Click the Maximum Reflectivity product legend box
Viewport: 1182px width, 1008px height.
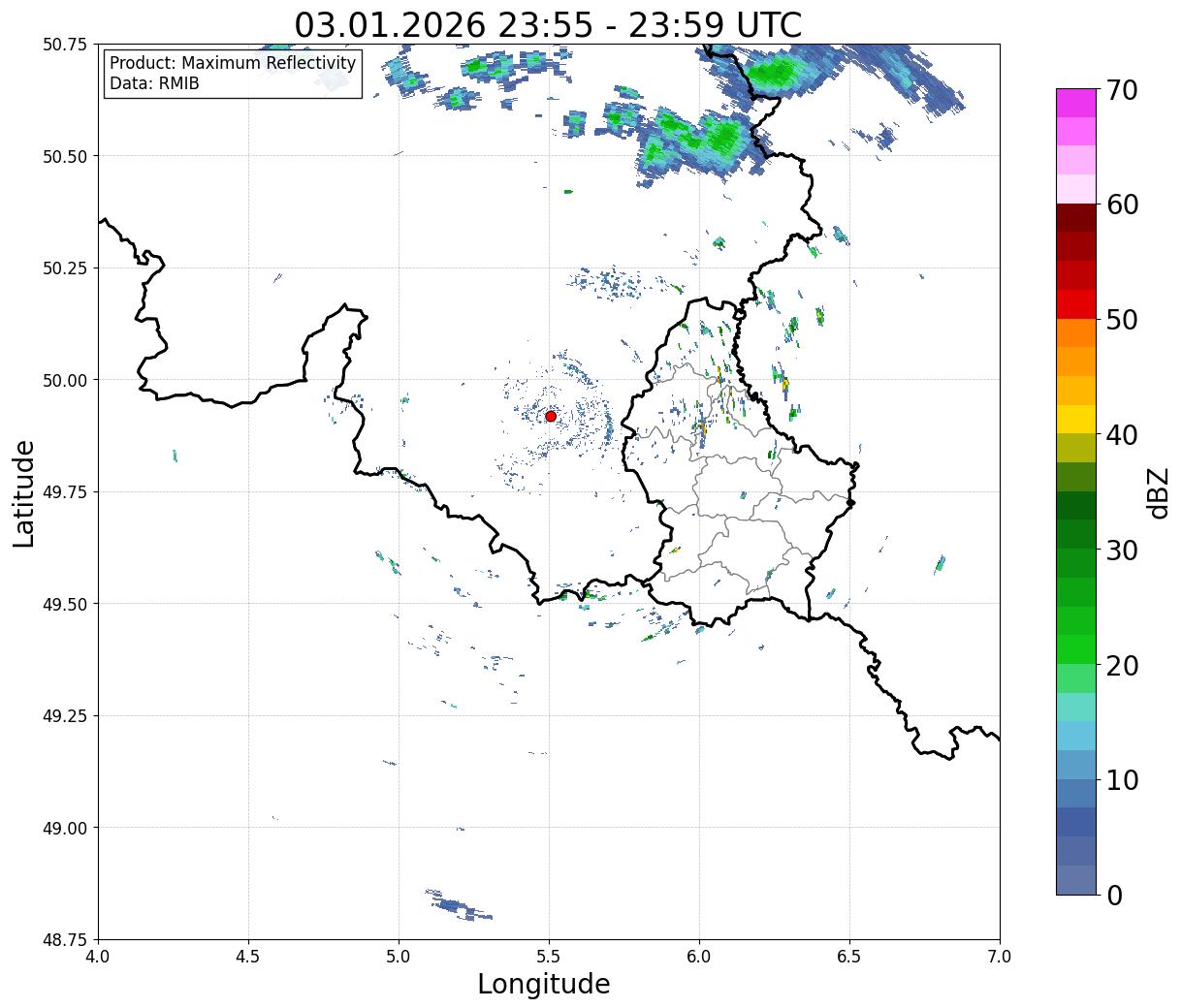click(233, 74)
